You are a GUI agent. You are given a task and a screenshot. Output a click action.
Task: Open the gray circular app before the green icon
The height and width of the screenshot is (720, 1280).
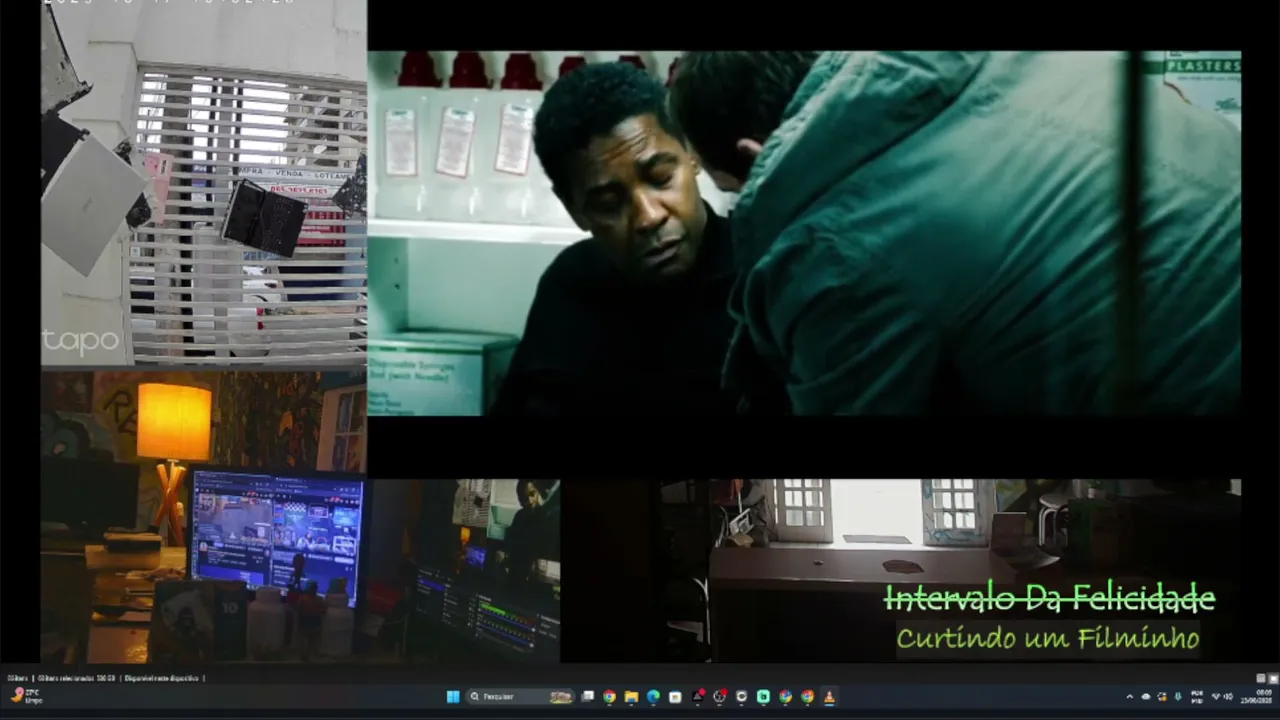coord(741,697)
